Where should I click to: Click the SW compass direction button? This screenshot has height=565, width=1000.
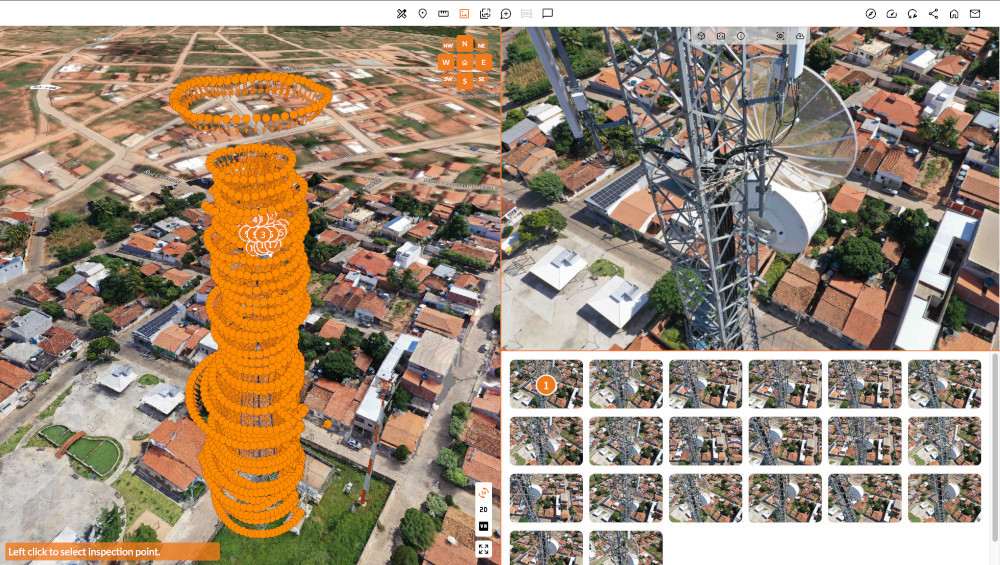coord(448,79)
